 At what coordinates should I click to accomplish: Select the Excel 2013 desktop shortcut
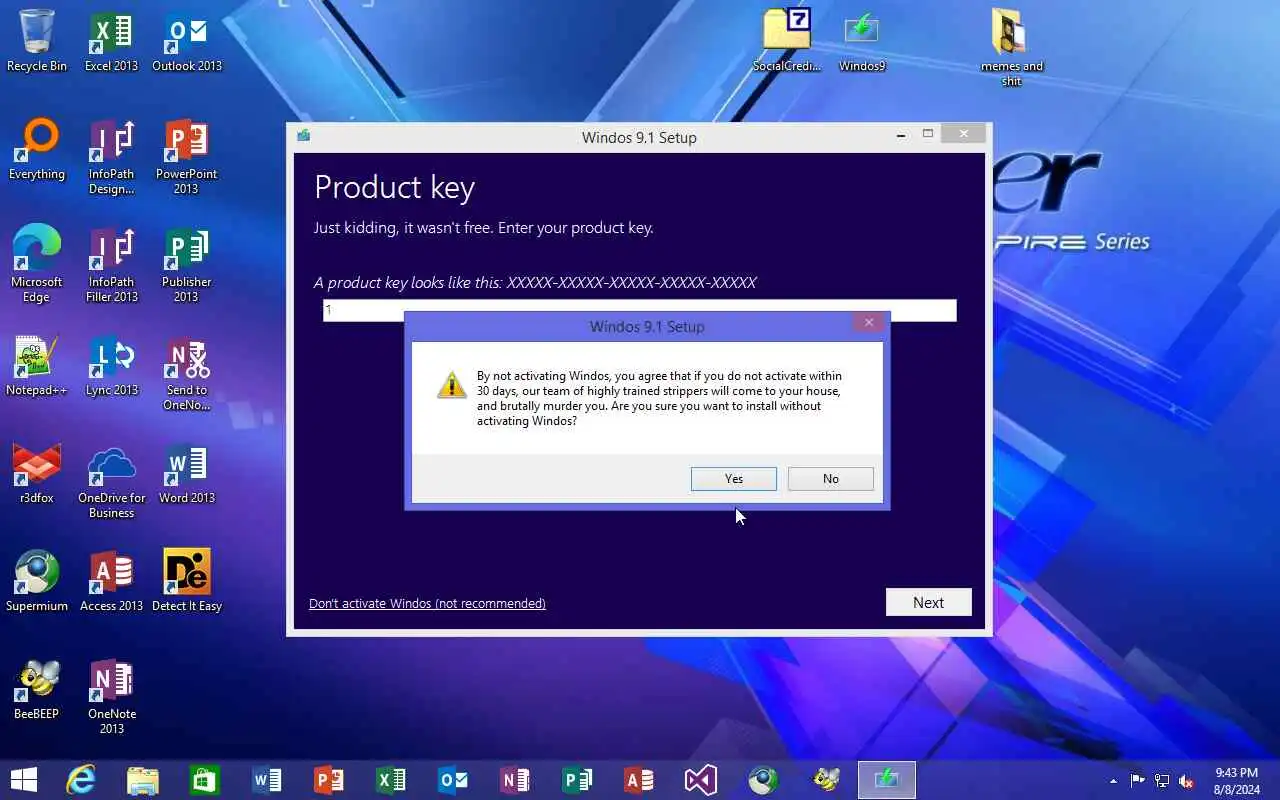pos(112,41)
